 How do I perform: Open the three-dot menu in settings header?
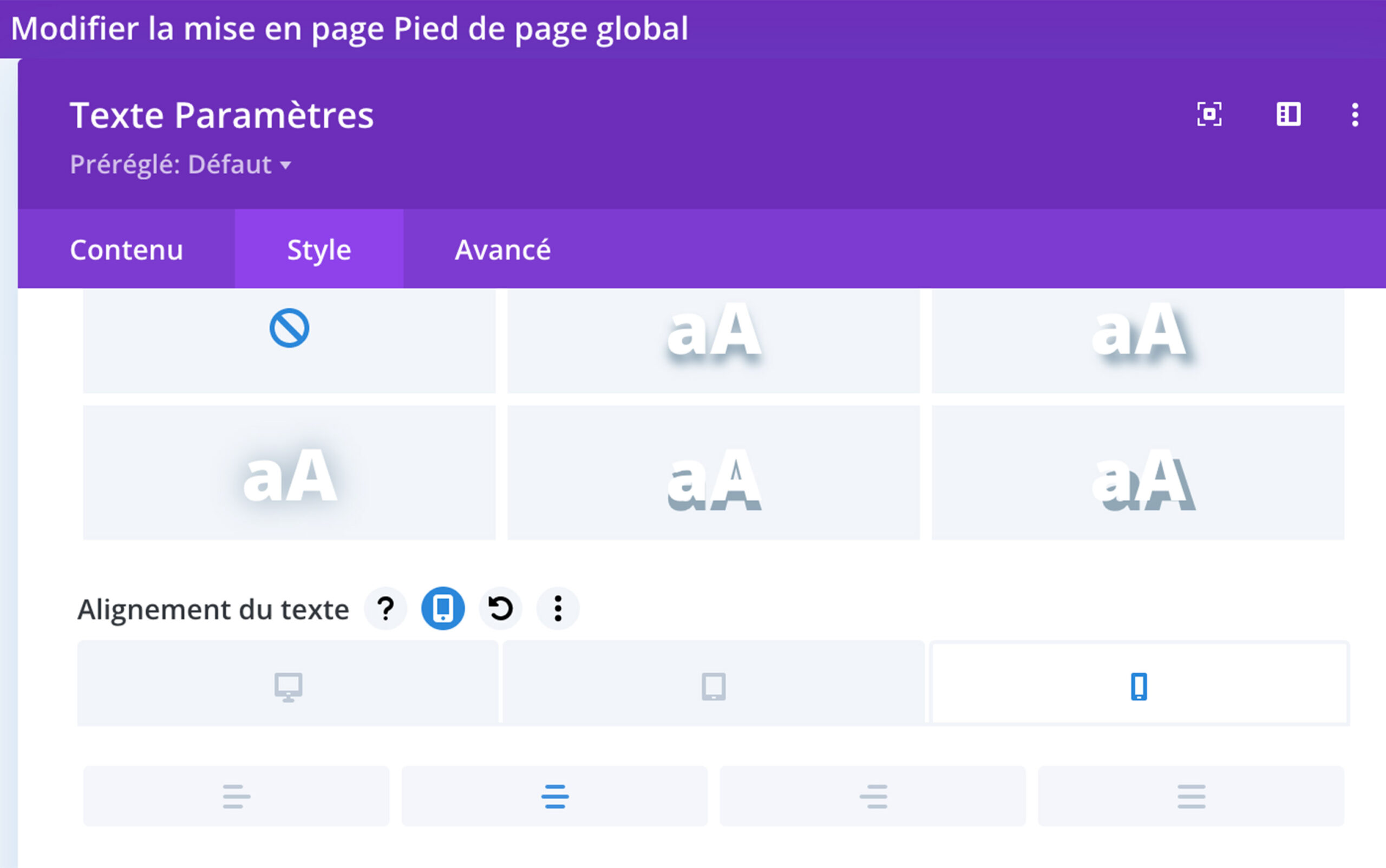tap(1355, 115)
